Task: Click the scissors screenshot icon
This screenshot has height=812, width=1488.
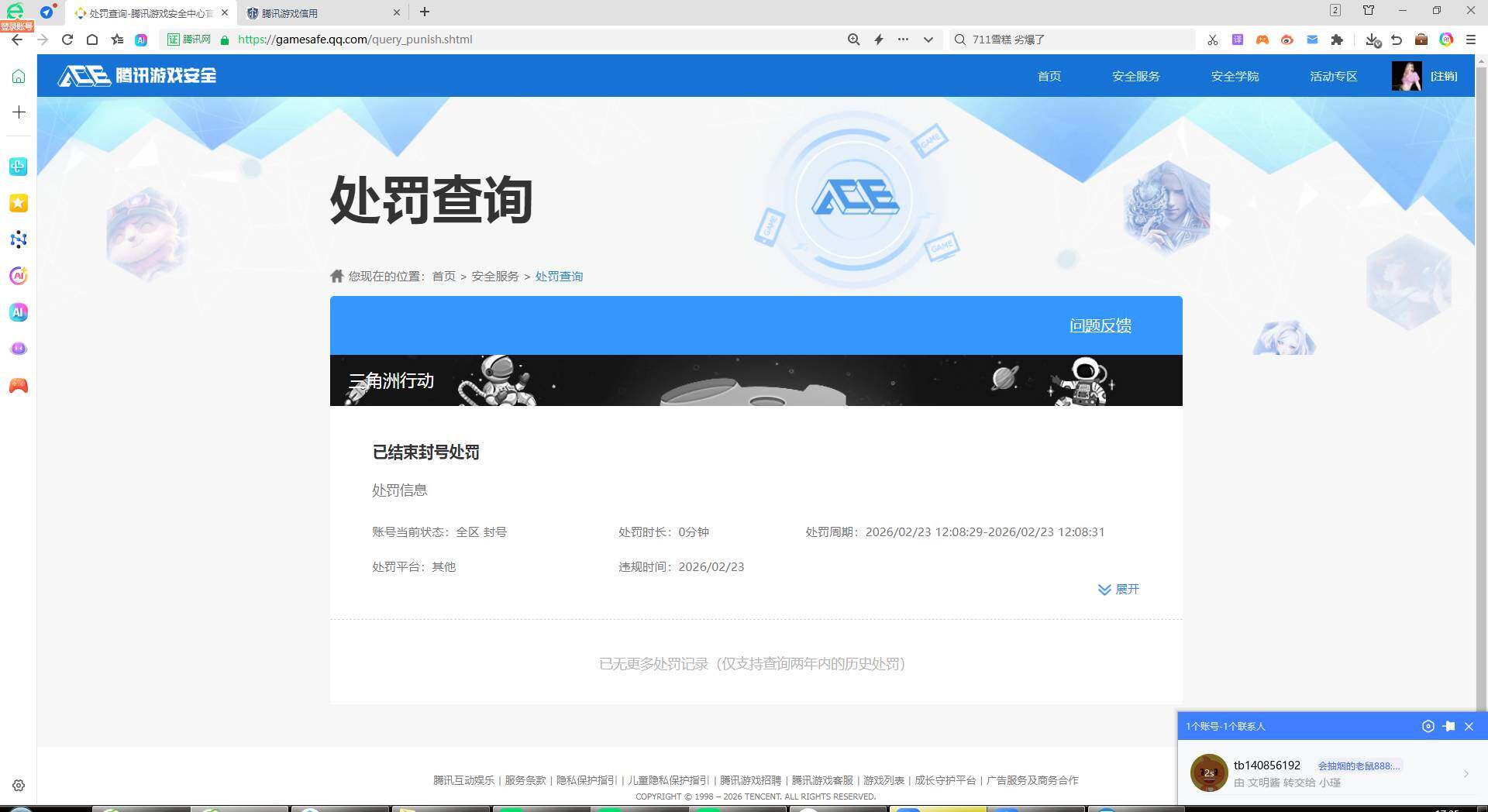Action: click(x=1212, y=40)
